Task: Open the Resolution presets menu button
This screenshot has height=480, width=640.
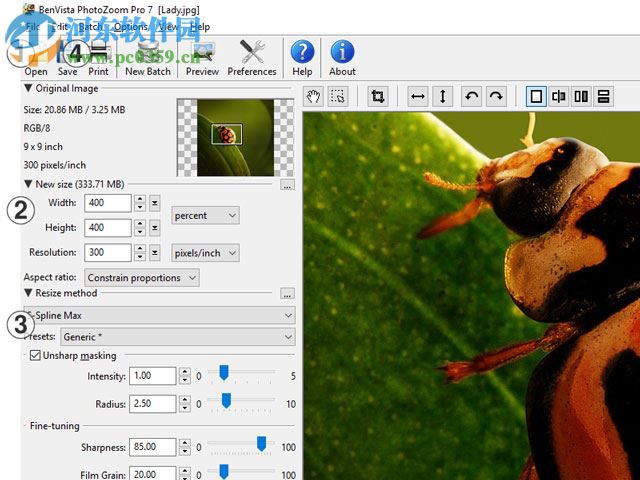Action: click(x=155, y=253)
